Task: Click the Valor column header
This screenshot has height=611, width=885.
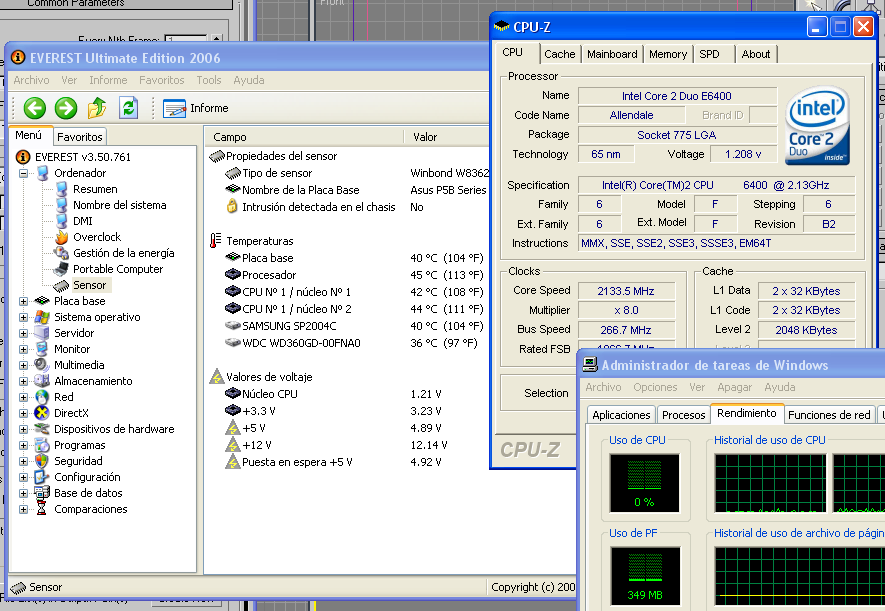Action: click(447, 137)
